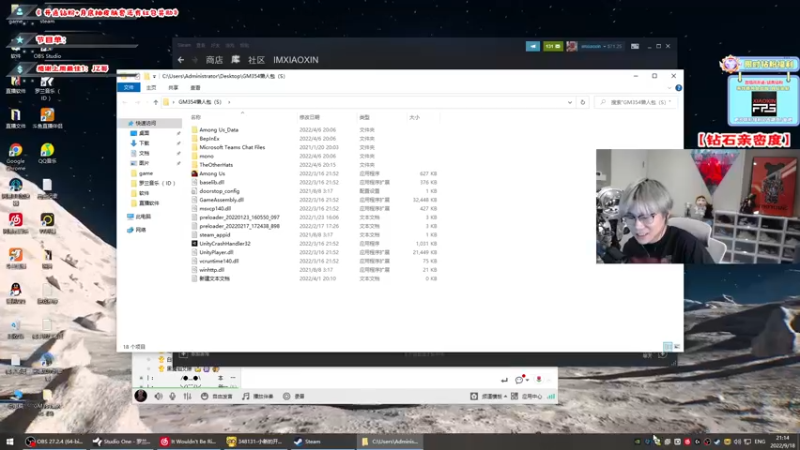800x450 pixels.
Task: Refresh the Explorer folder view
Action: 583,102
